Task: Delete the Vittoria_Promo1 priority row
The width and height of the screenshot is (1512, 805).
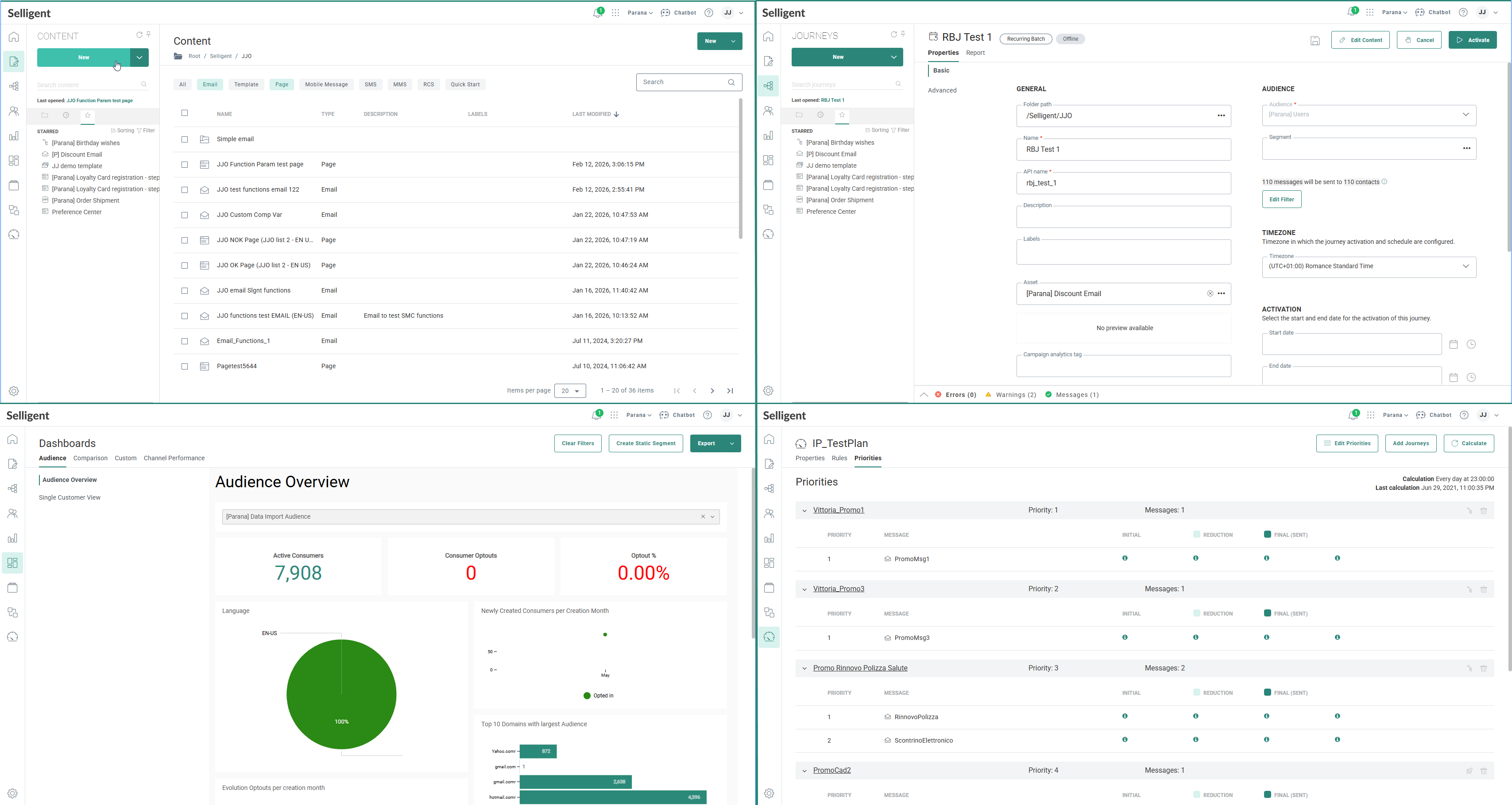Action: (1483, 510)
